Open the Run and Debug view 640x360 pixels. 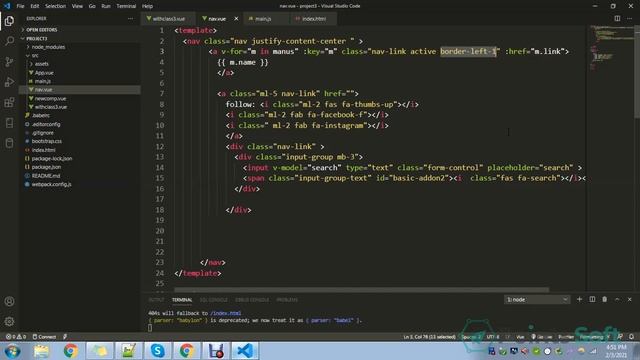[x=9, y=82]
